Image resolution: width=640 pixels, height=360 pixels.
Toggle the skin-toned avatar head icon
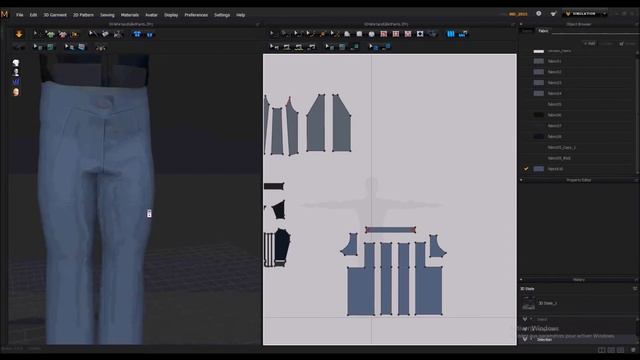tap(16, 92)
